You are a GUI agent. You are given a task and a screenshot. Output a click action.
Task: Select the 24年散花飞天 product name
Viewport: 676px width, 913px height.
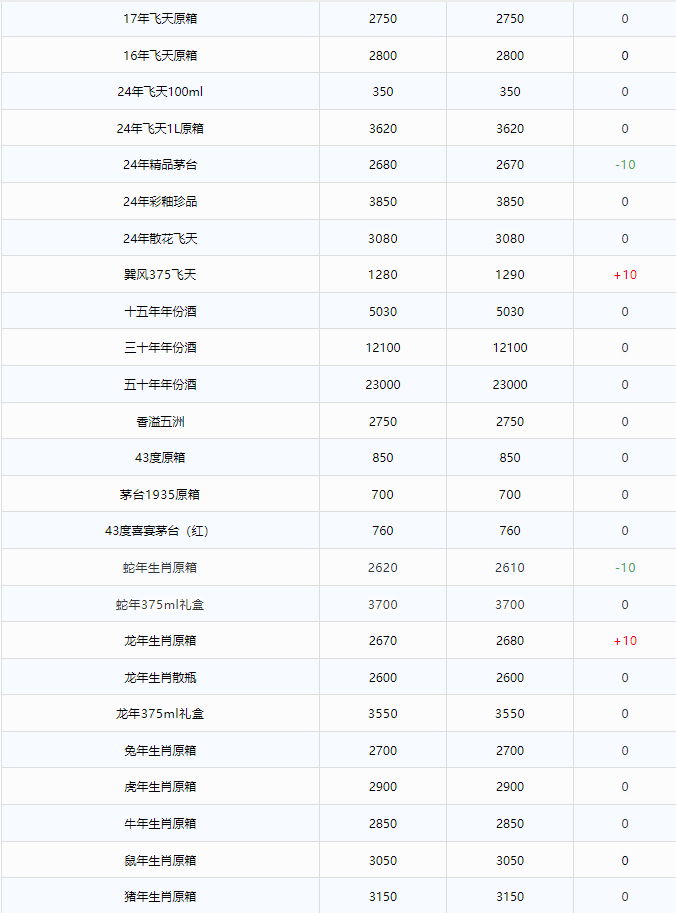(160, 238)
